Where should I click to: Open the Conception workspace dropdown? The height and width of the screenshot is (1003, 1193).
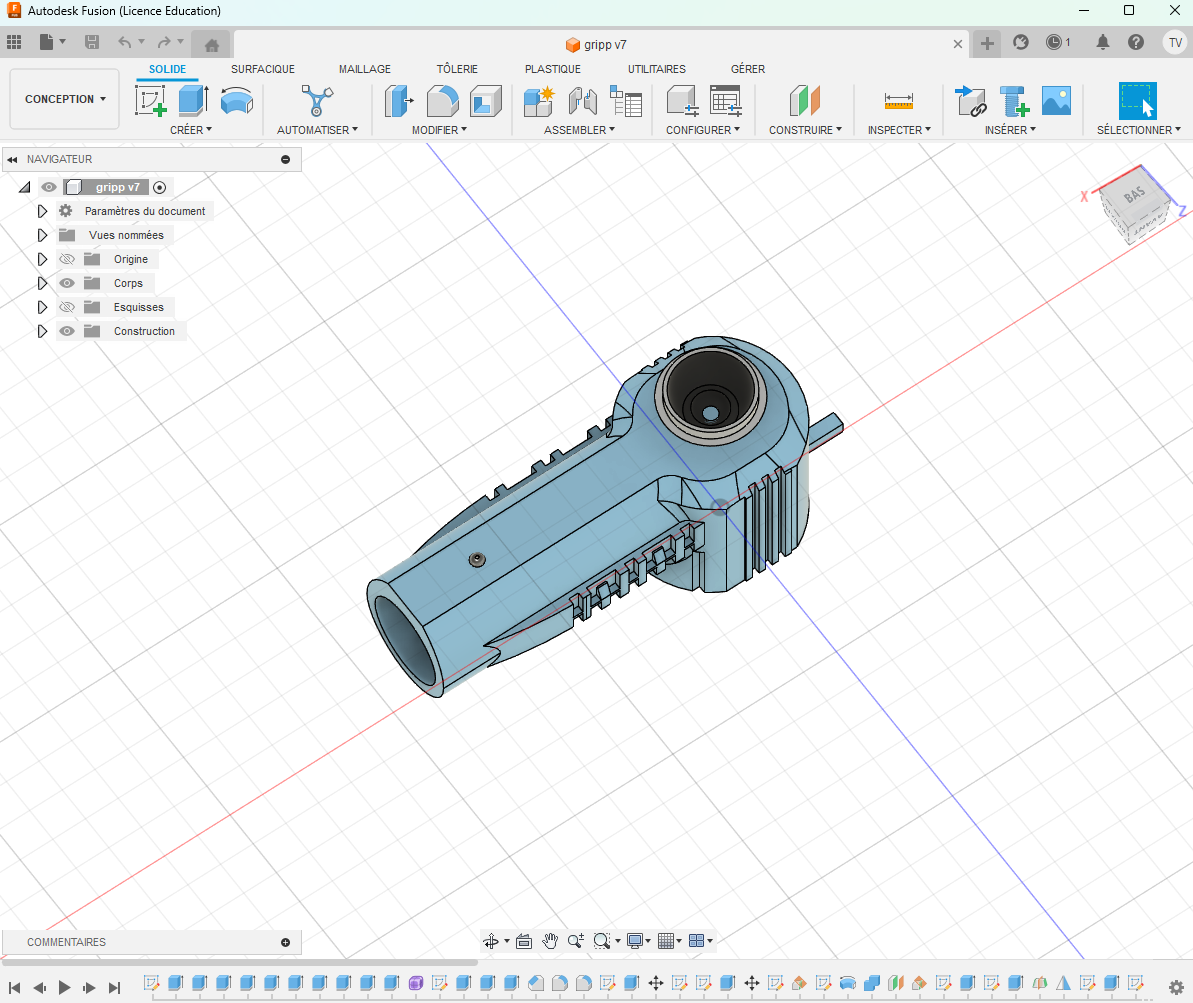[65, 99]
